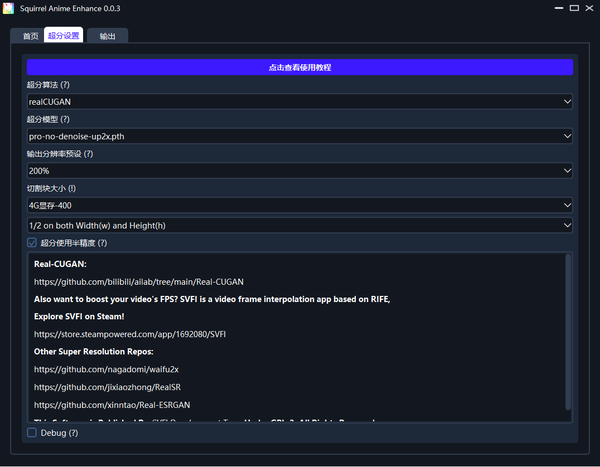The image size is (600, 467).
Task: Click help (?) next to 输出分辨率预设
Action: (88, 154)
